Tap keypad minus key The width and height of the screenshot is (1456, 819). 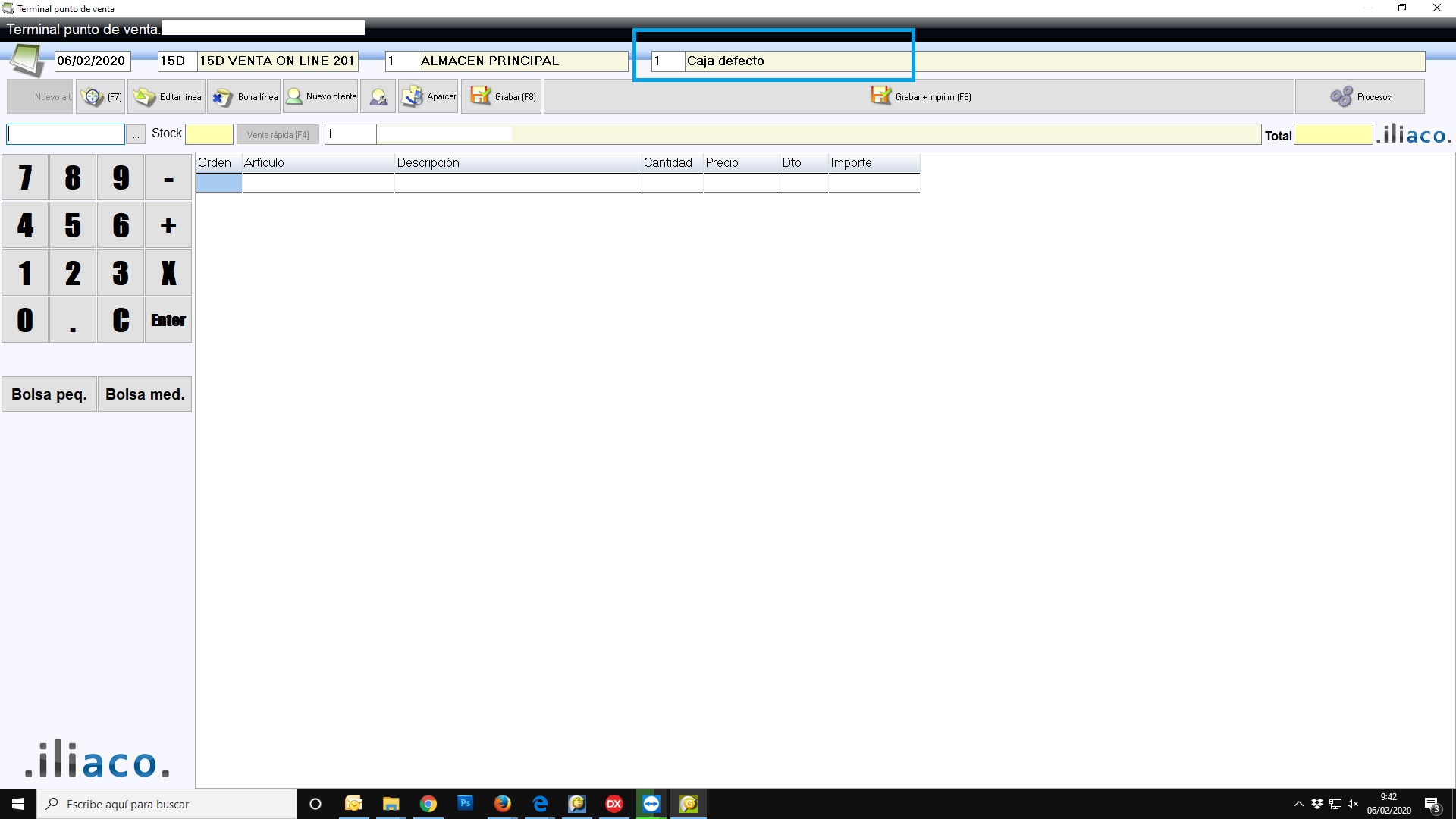click(168, 177)
